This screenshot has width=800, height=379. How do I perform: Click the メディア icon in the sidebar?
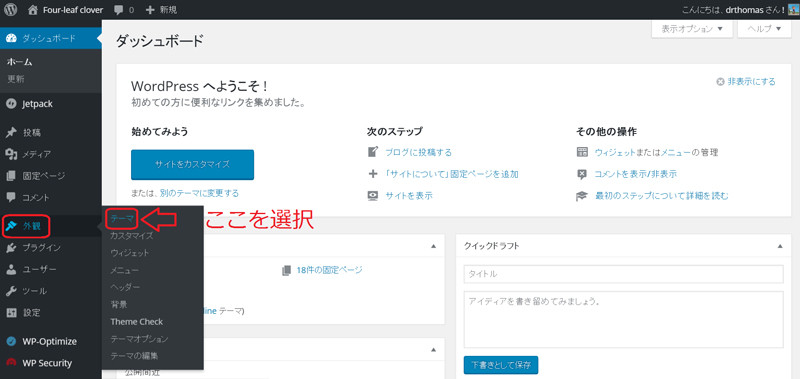(11, 154)
